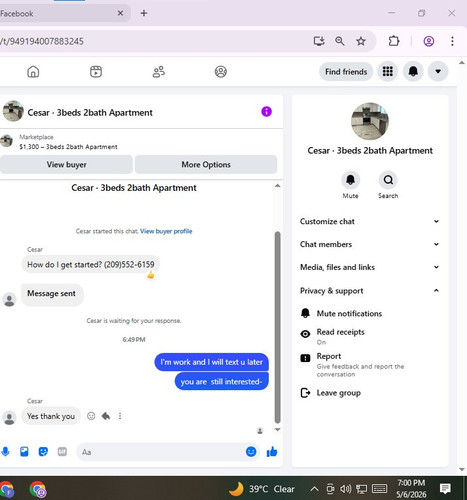The height and width of the screenshot is (500, 467).
Task: Click the 'Message sent' bubble
Action: tap(52, 294)
